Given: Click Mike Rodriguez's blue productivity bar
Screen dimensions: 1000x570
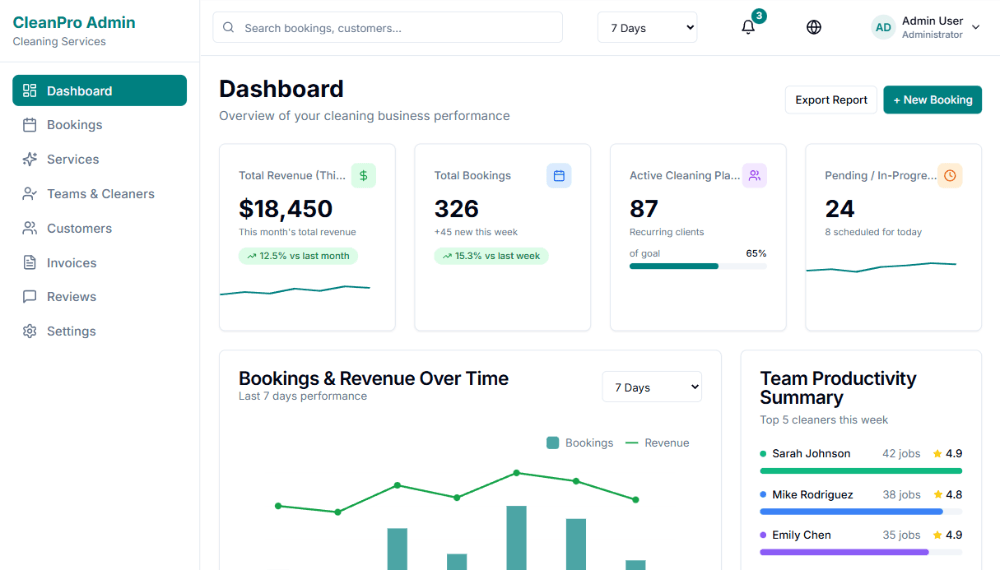Looking at the screenshot, I should [x=861, y=511].
